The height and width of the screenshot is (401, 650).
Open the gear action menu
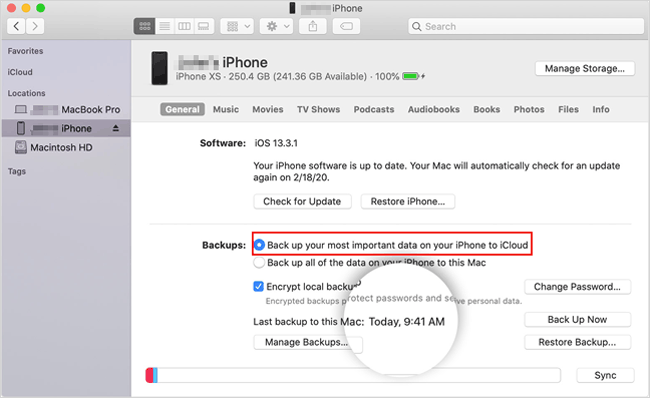point(277,26)
